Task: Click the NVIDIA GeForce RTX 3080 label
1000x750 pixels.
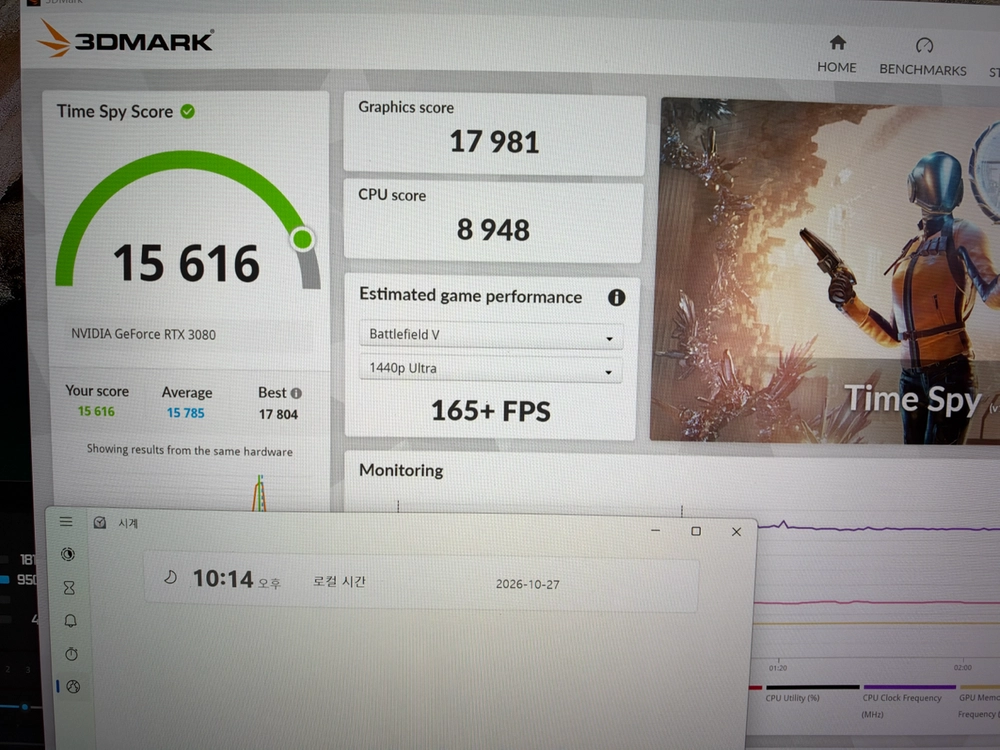Action: point(143,334)
